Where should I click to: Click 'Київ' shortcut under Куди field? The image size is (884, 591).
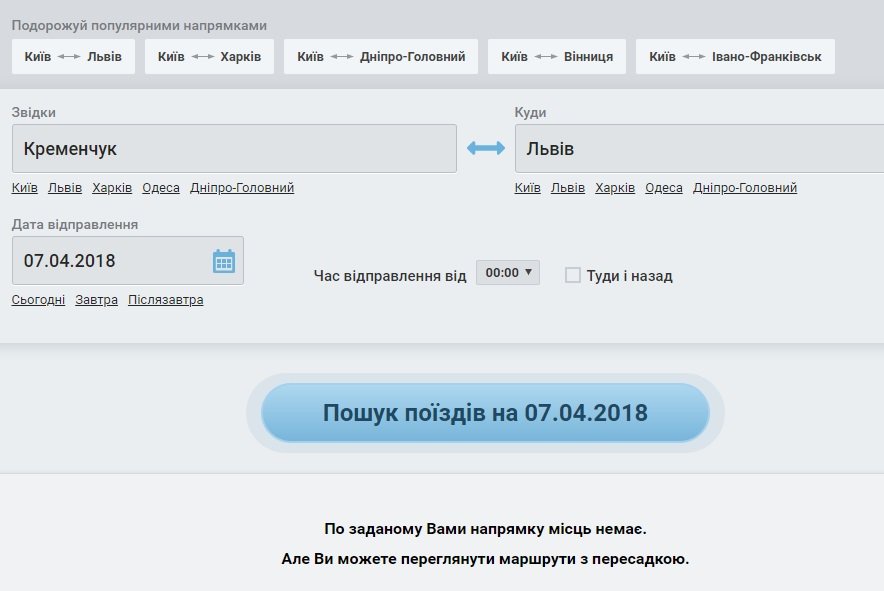tap(527, 188)
